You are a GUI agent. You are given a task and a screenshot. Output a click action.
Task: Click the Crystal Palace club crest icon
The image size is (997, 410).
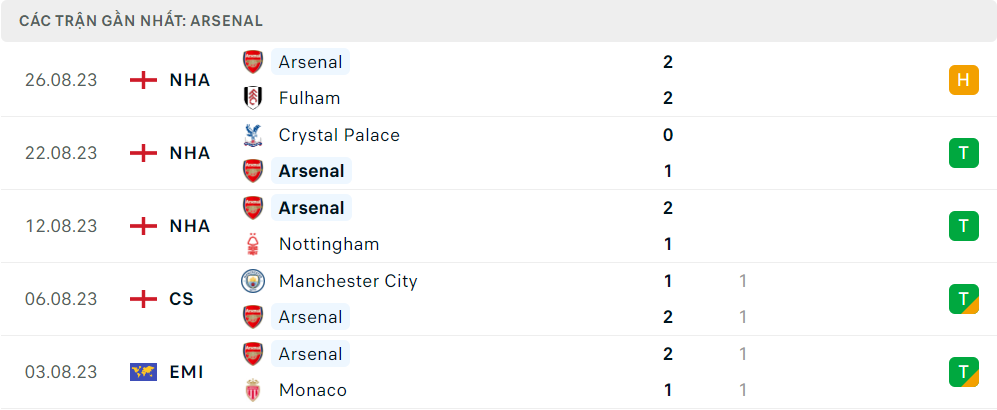tap(252, 135)
